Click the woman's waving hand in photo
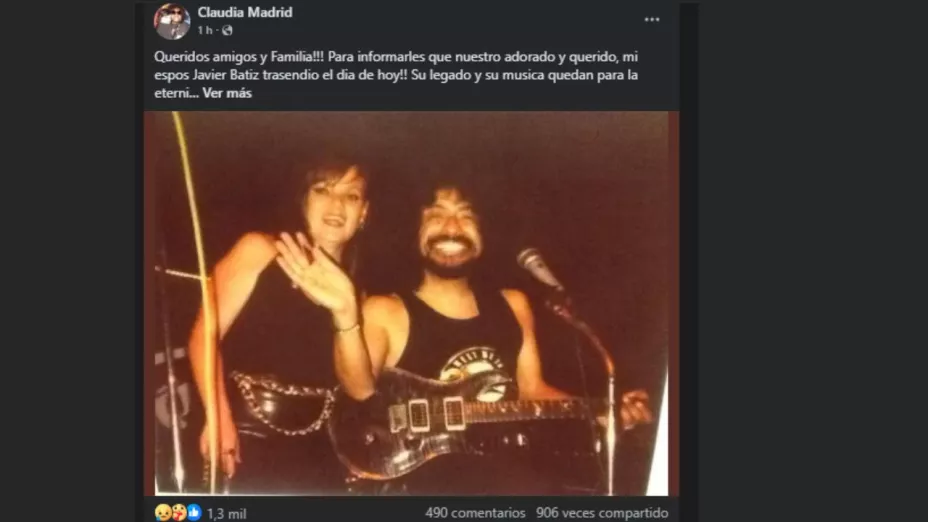 coord(314,271)
